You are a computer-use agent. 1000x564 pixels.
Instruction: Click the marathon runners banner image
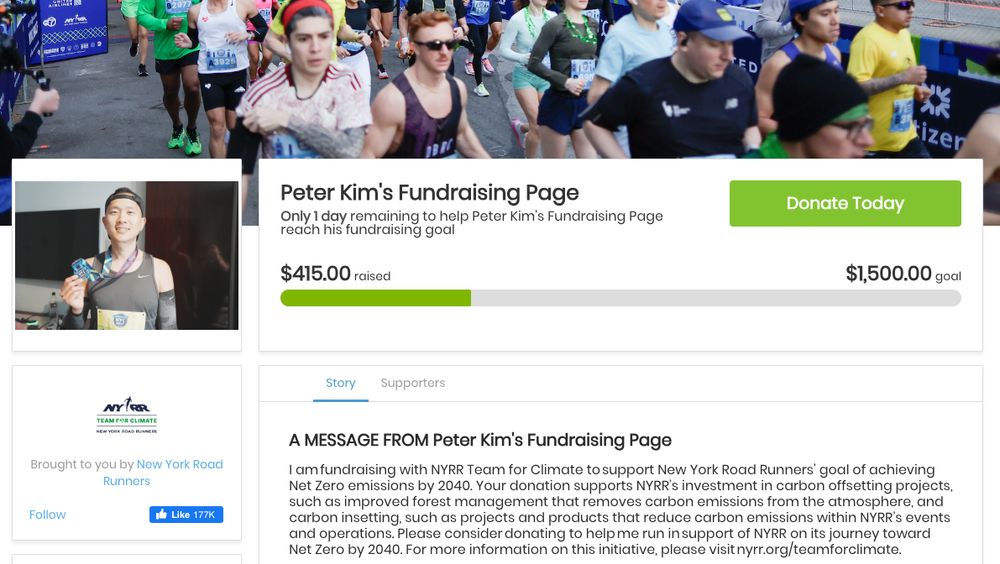coord(500,79)
